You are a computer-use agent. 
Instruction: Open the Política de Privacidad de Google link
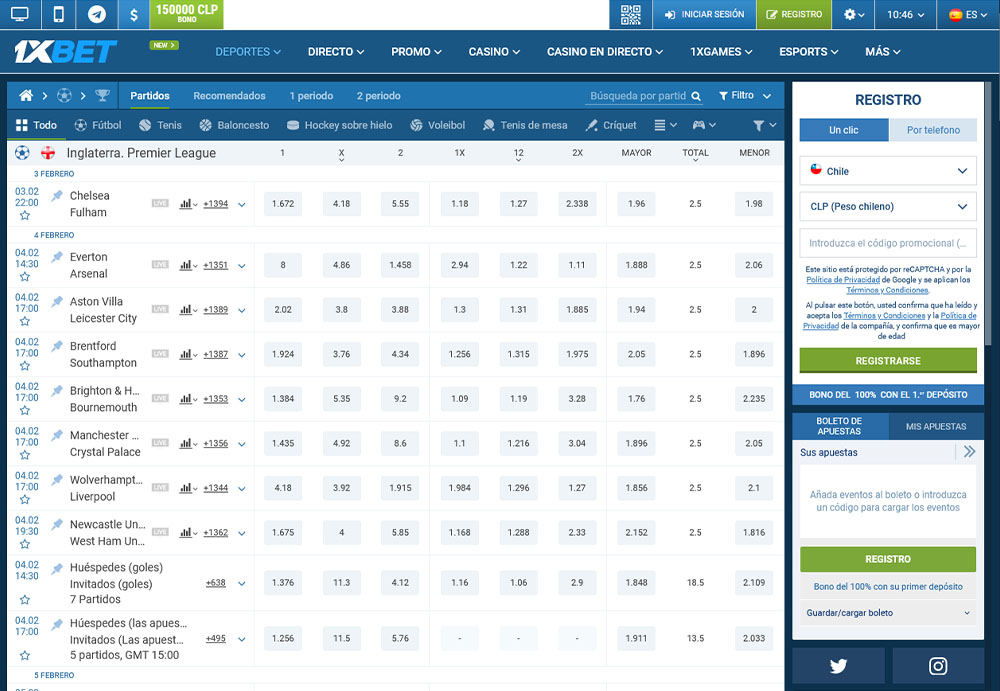click(843, 279)
